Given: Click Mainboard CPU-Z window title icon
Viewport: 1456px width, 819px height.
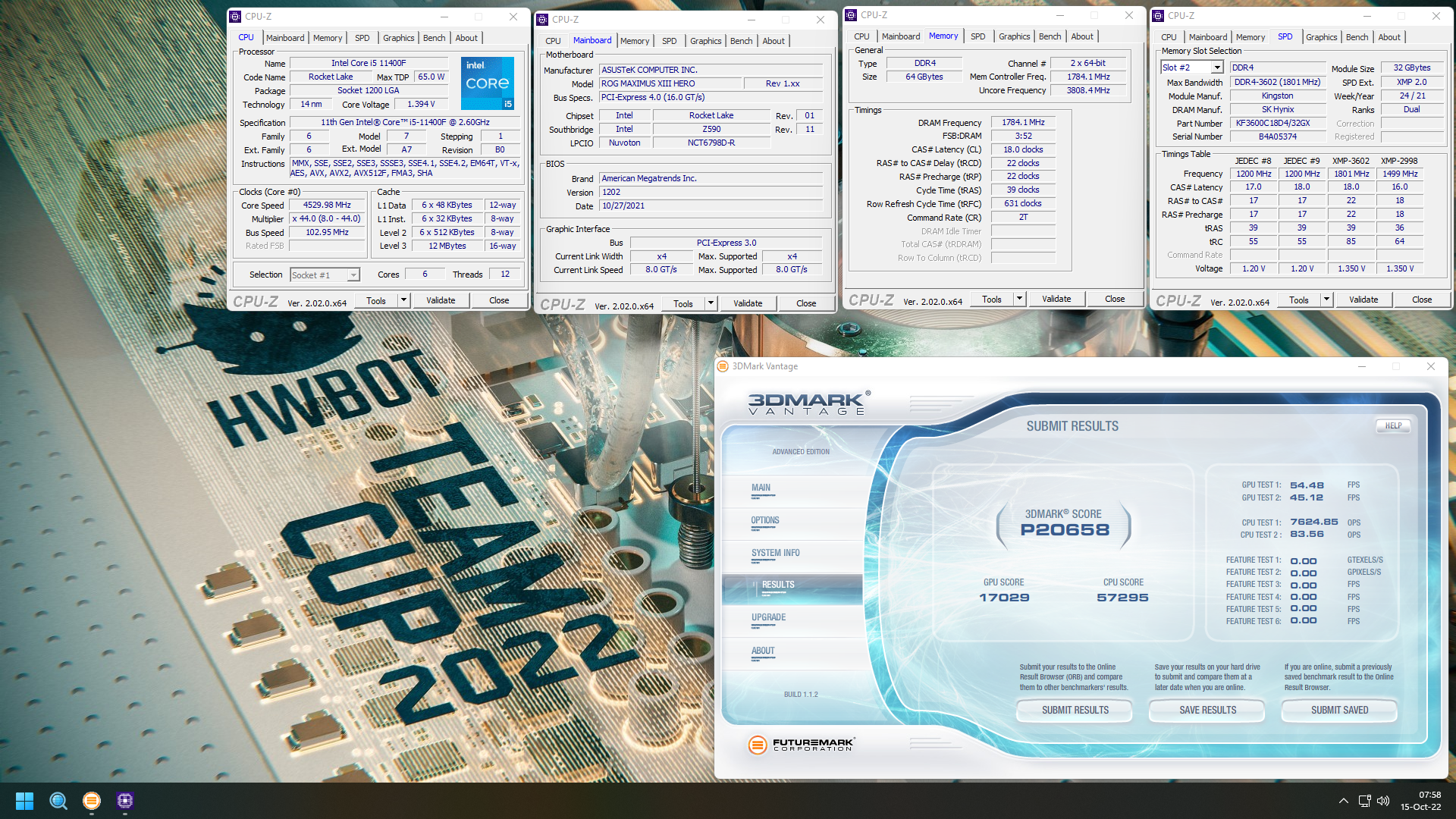Looking at the screenshot, I should click(x=543, y=20).
